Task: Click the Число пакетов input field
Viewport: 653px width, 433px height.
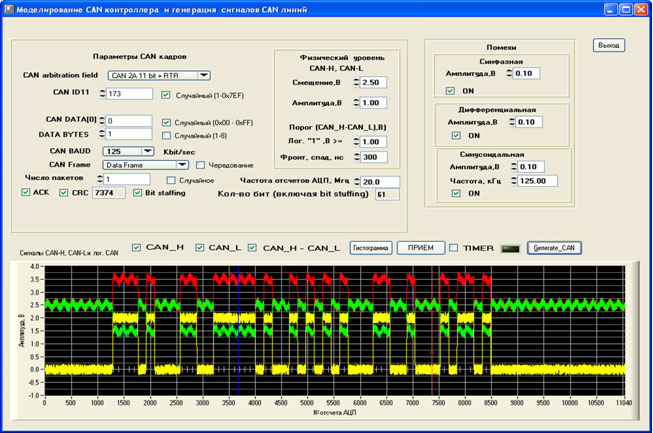Action: (x=126, y=179)
